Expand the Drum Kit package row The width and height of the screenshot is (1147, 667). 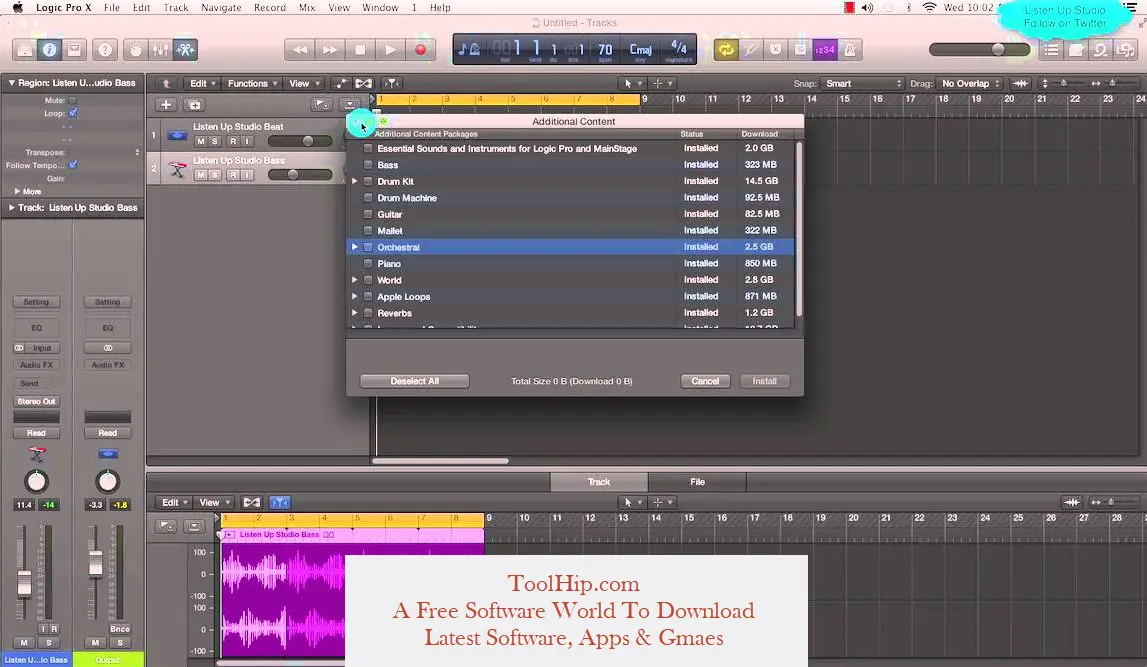(x=355, y=181)
